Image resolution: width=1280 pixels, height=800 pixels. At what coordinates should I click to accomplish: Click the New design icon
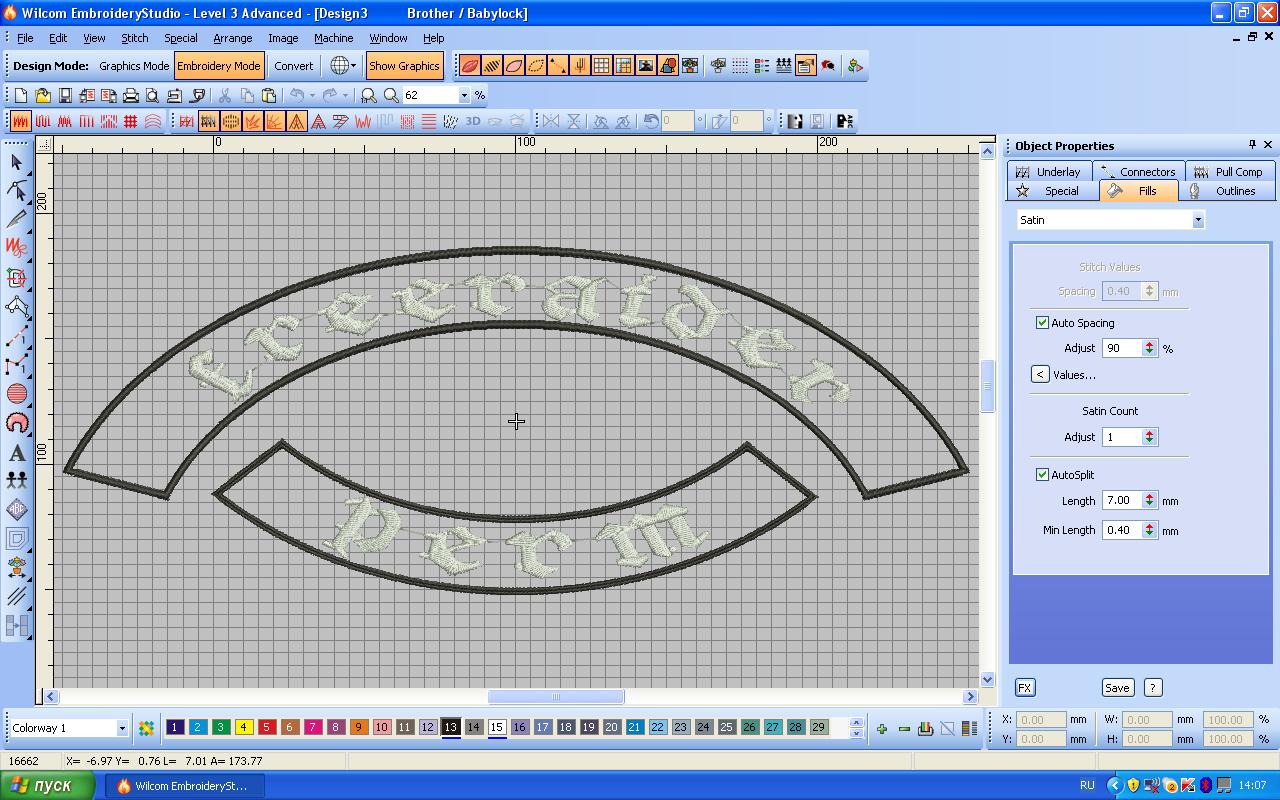pyautogui.click(x=20, y=95)
